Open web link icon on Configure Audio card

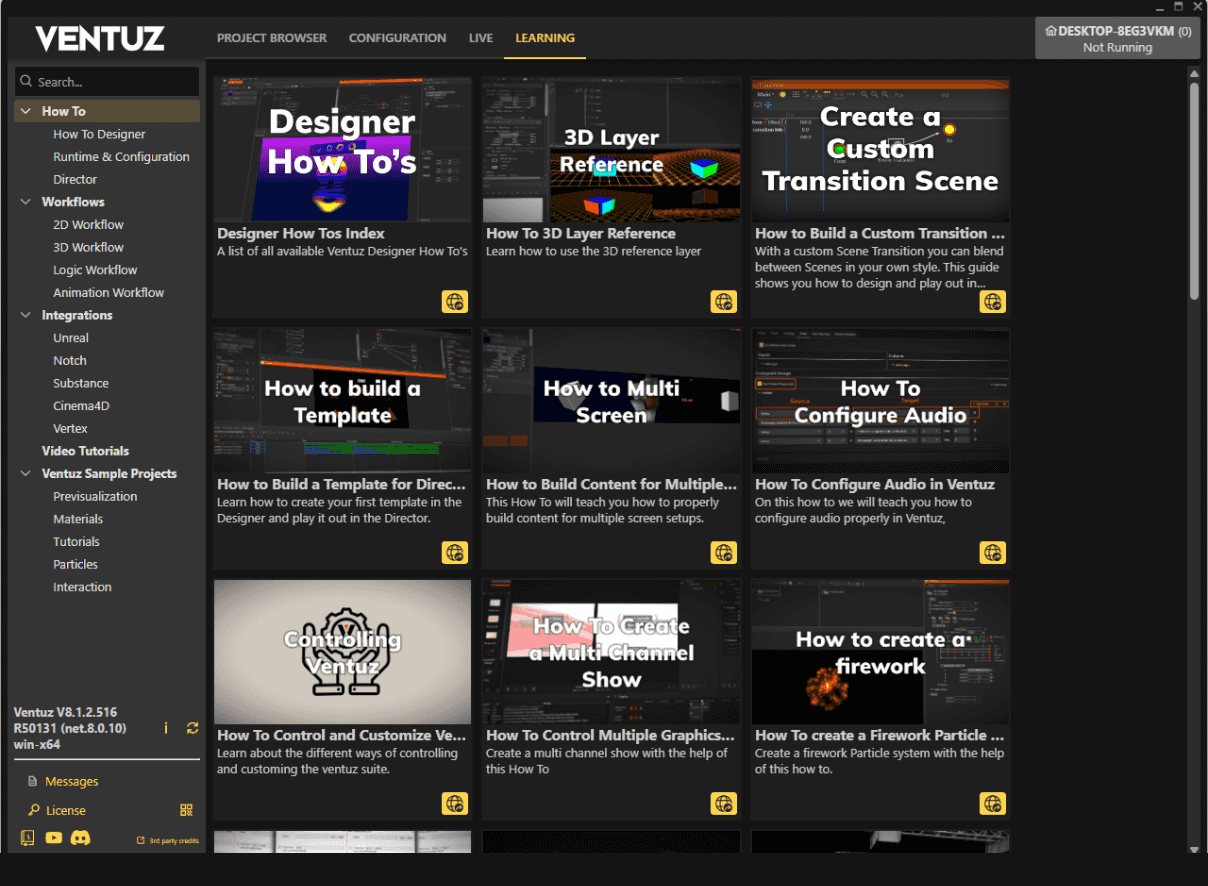click(992, 552)
